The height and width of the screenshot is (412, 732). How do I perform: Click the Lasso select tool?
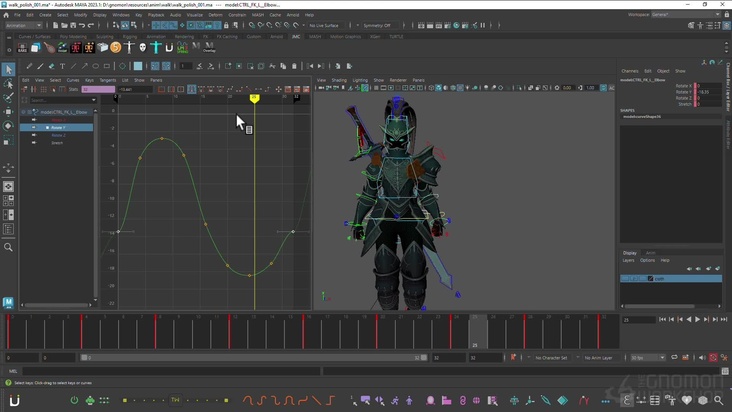[x=8, y=84]
